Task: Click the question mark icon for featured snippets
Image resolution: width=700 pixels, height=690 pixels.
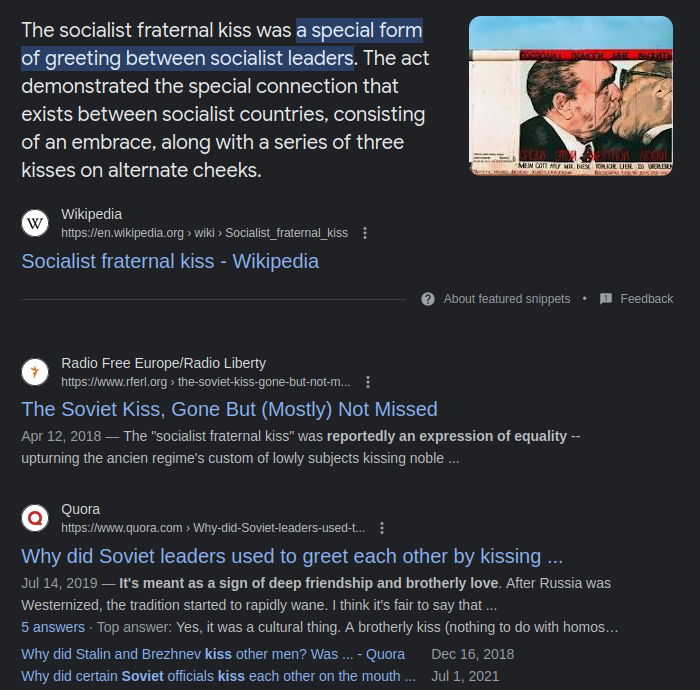Action: click(x=428, y=299)
